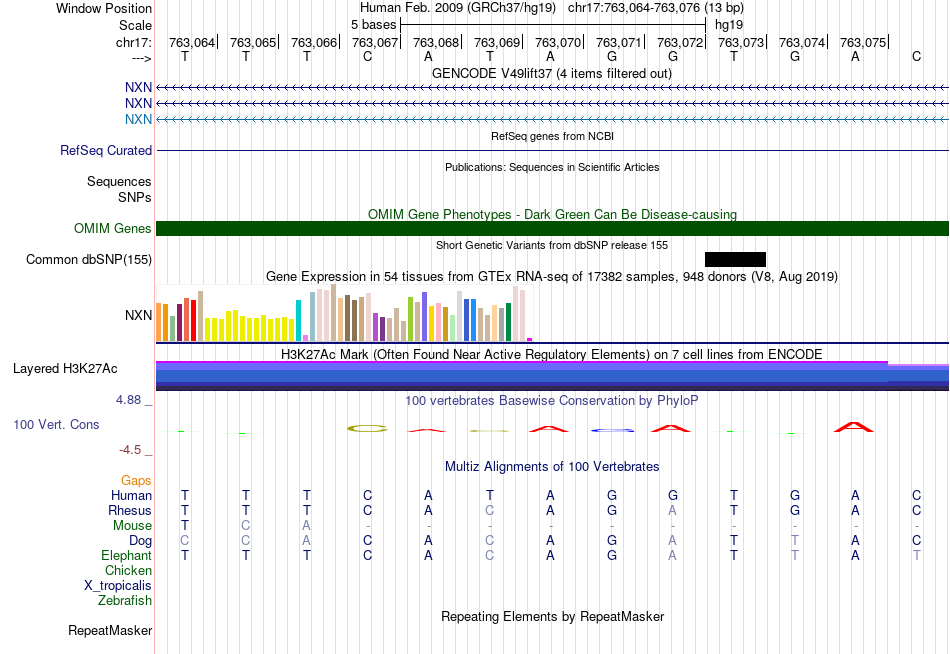Click the Common dbSNP(155) label
This screenshot has width=950, height=654.
tap(88, 259)
